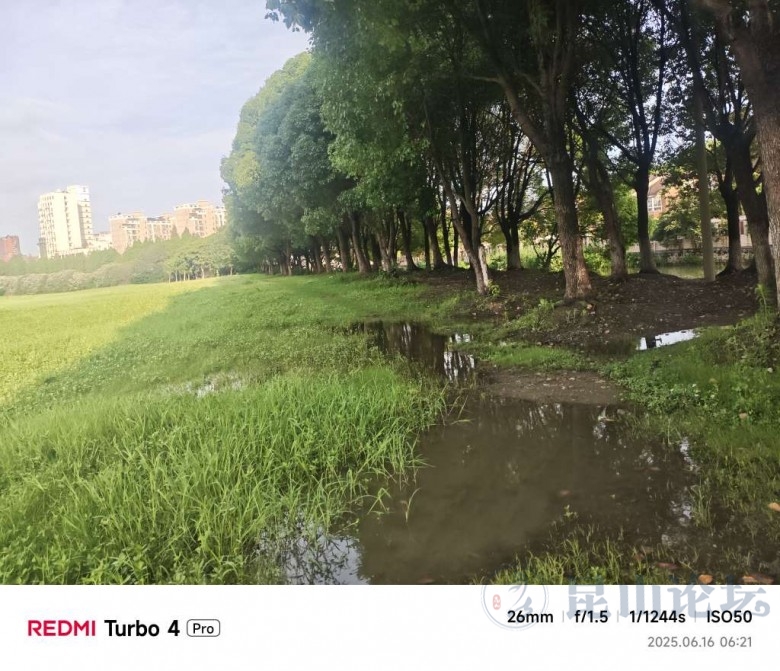Click the 1/1244s shutter speed label

pyautogui.click(x=657, y=617)
